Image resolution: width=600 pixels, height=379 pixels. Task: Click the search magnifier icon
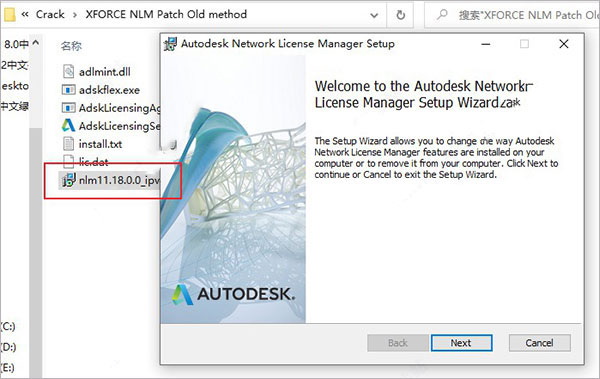442,15
